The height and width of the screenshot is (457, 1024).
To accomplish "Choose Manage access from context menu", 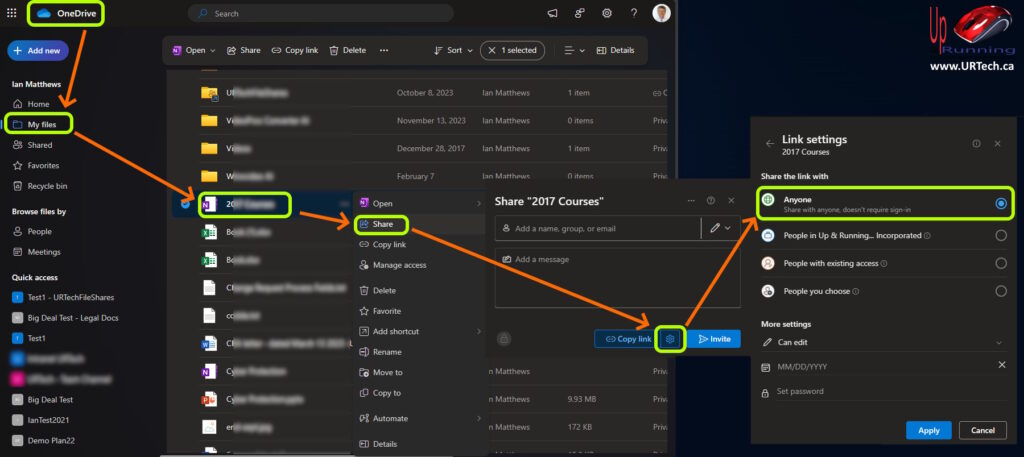I will (399, 265).
